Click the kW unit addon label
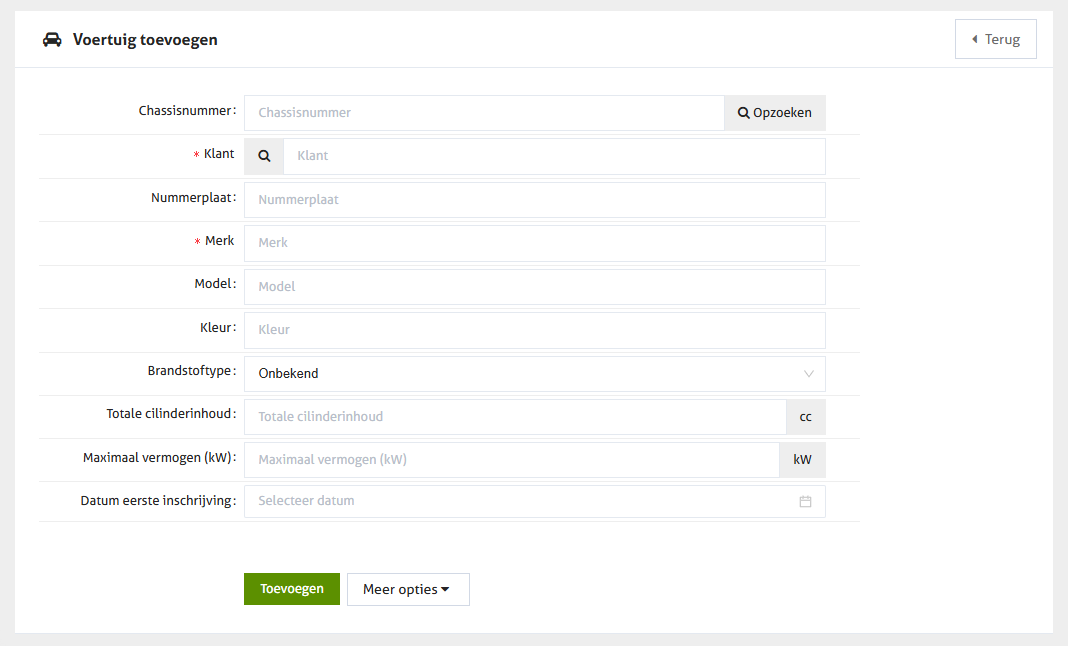The image size is (1068, 646). pos(802,460)
